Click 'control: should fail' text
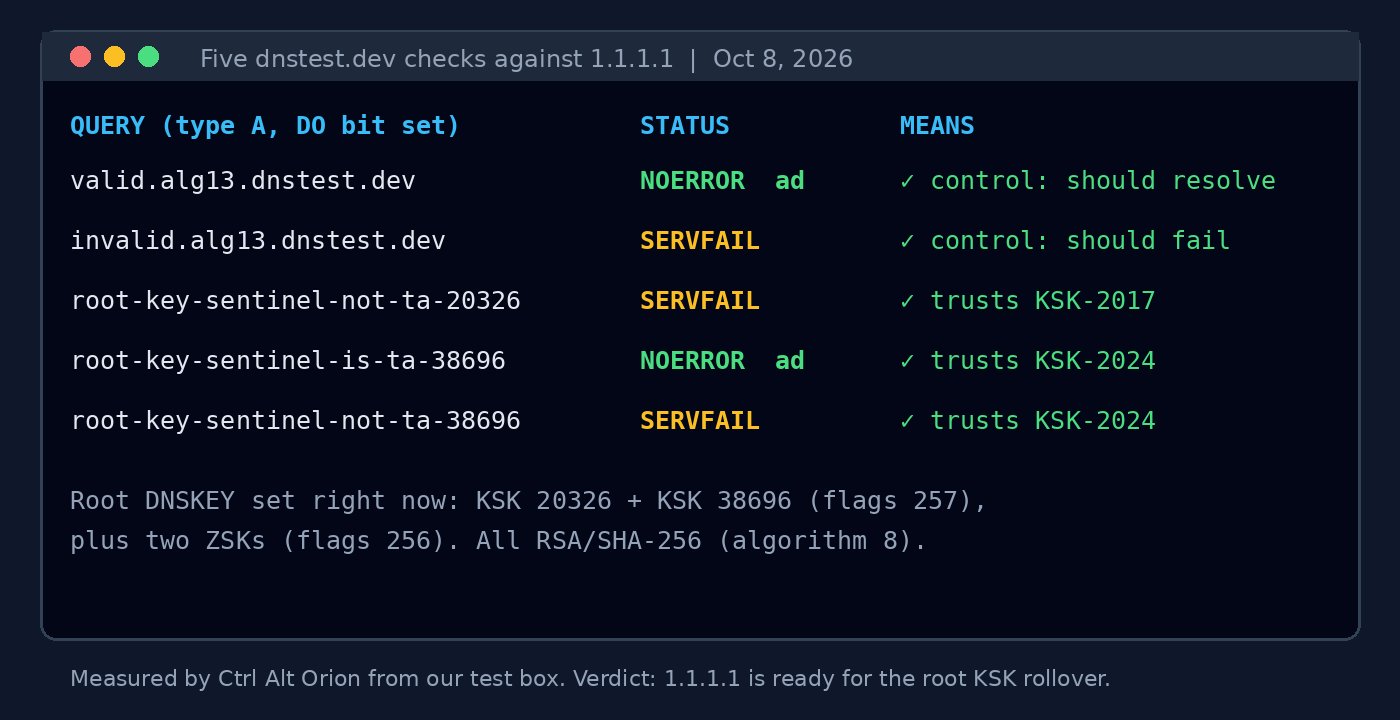This screenshot has width=1400, height=720. tap(1080, 241)
